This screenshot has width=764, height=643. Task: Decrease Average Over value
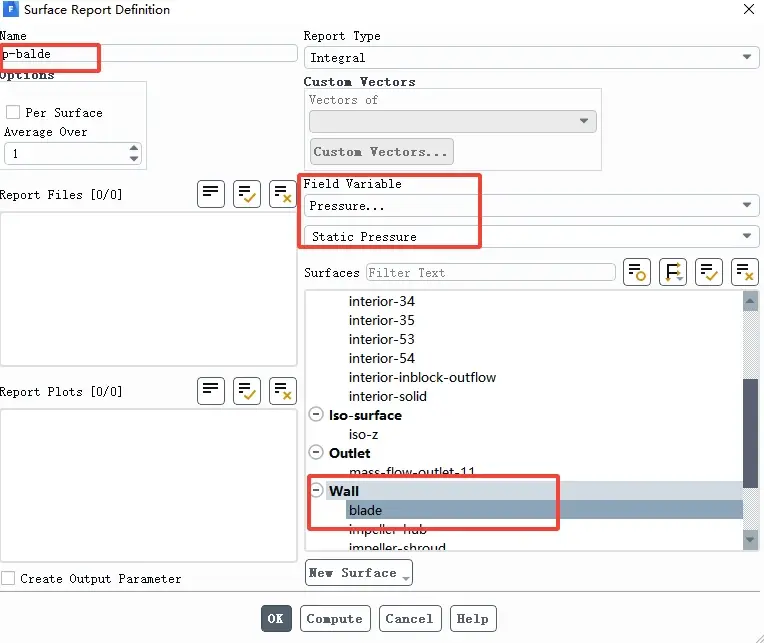coord(134,158)
